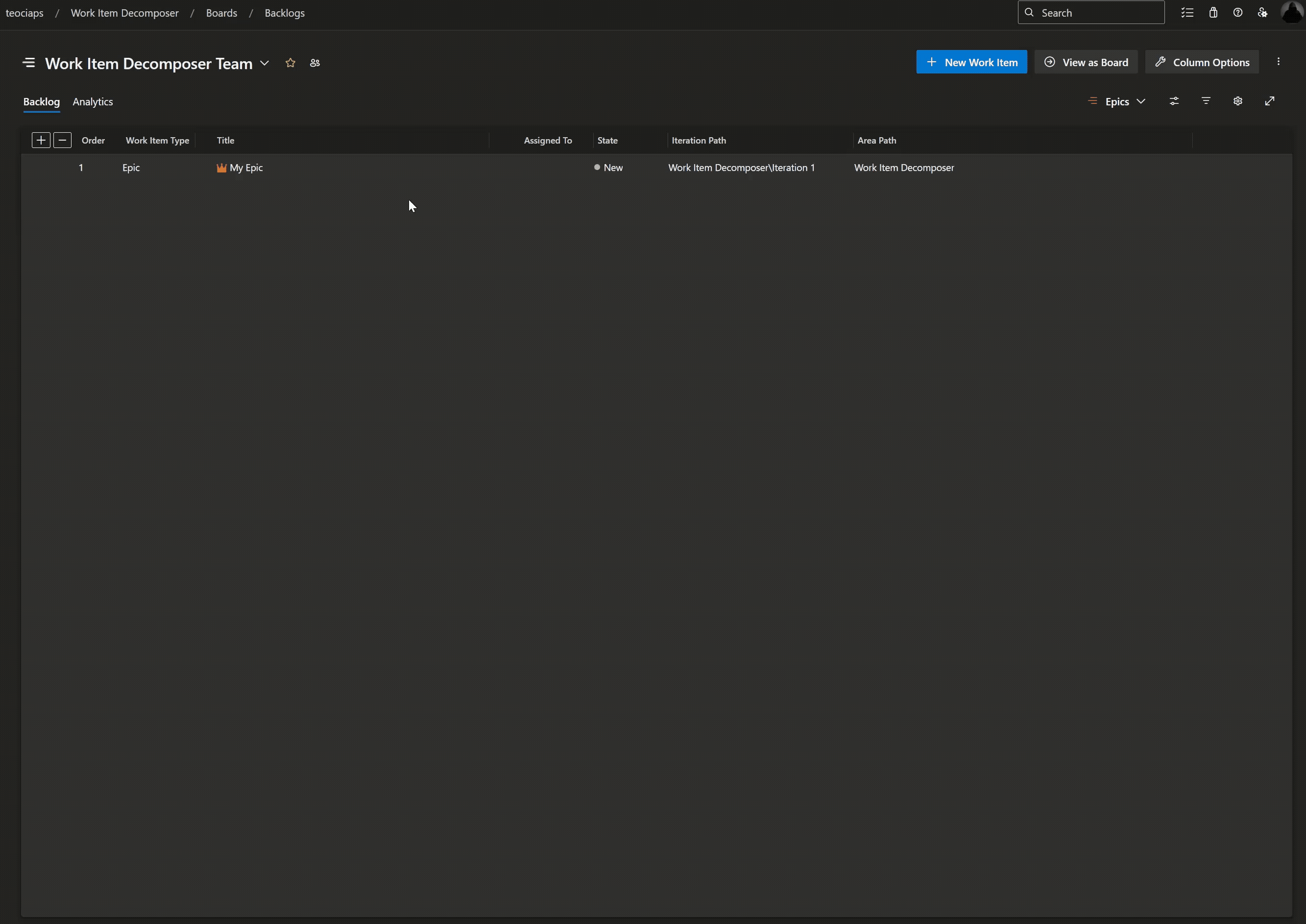Open the help question mark icon
Viewport: 1306px width, 924px height.
1238,13
